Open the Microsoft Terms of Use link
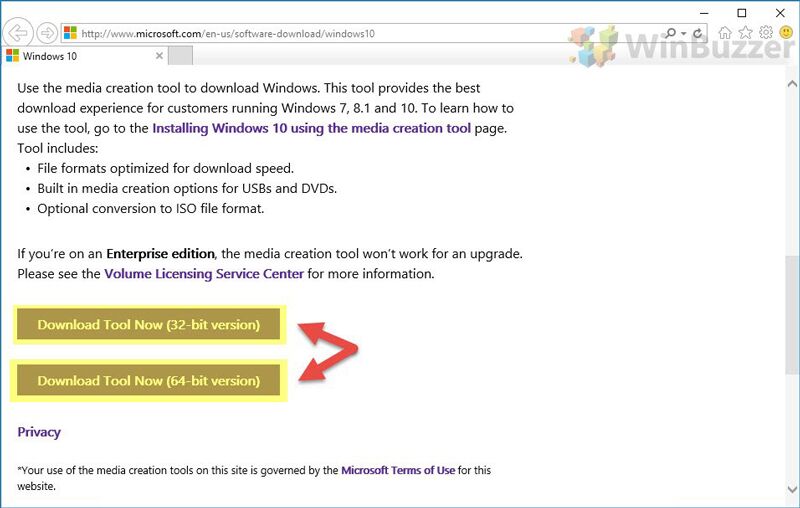 coord(398,470)
